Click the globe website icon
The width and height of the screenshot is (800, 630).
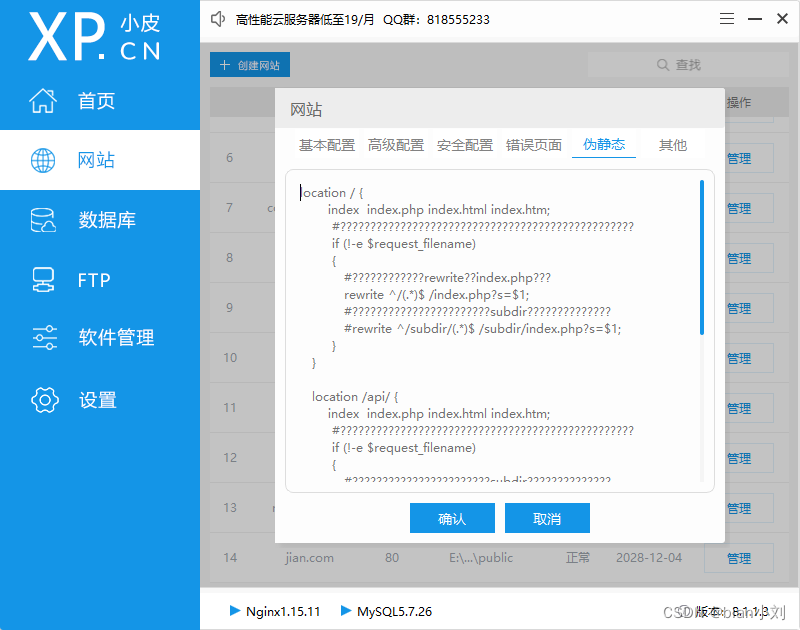pos(43,160)
